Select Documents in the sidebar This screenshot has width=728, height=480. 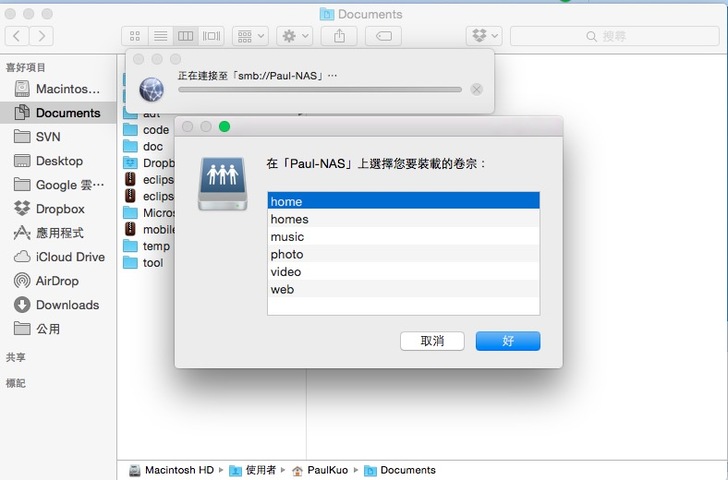[x=58, y=113]
